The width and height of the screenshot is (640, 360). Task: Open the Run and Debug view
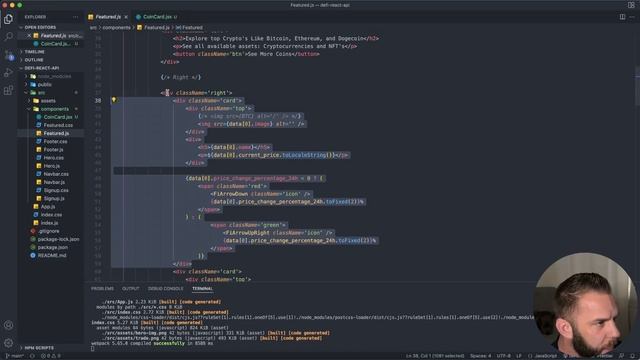point(8,73)
